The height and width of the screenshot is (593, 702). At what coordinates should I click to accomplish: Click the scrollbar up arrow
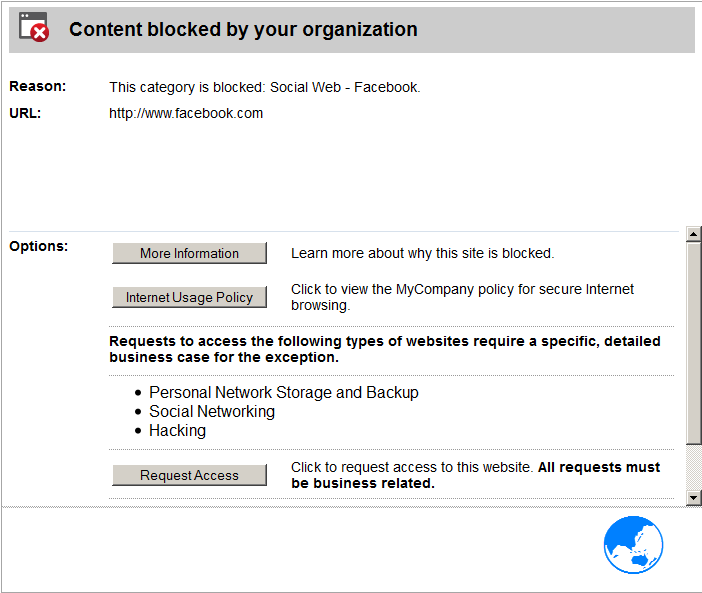(693, 234)
